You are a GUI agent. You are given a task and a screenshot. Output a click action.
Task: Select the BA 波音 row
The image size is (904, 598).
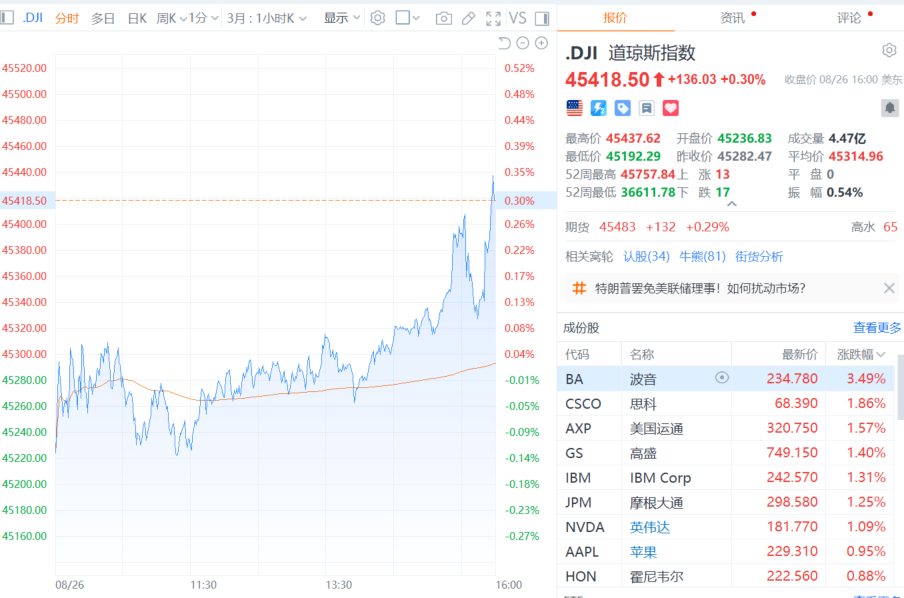(x=726, y=378)
